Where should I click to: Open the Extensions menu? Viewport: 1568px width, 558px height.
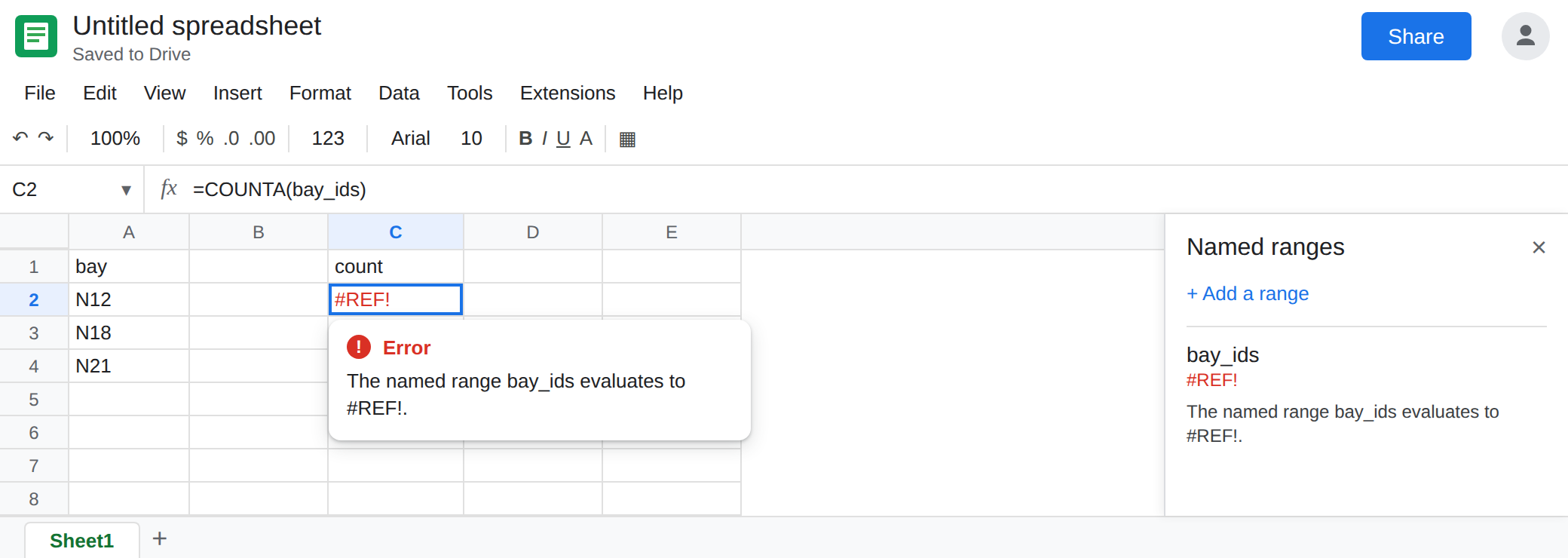pos(568,93)
